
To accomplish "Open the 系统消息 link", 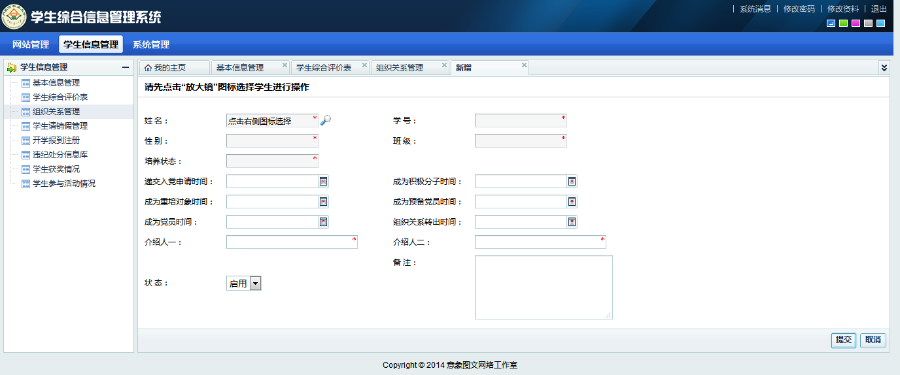I will coord(755,9).
